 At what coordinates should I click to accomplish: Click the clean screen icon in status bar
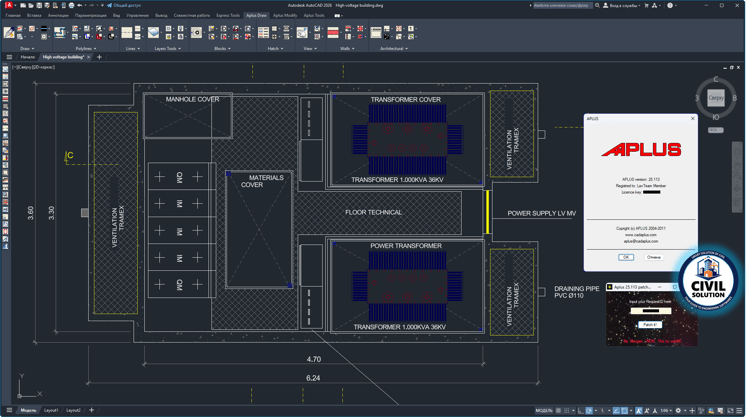tap(730, 410)
